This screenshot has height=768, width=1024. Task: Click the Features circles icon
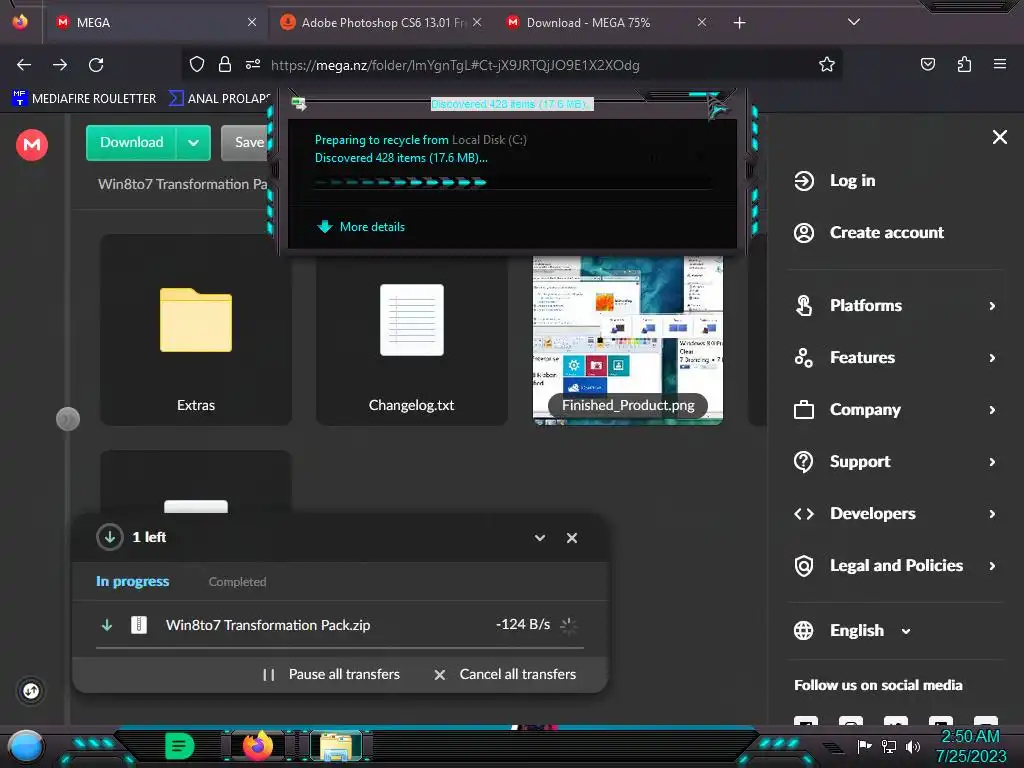804,358
